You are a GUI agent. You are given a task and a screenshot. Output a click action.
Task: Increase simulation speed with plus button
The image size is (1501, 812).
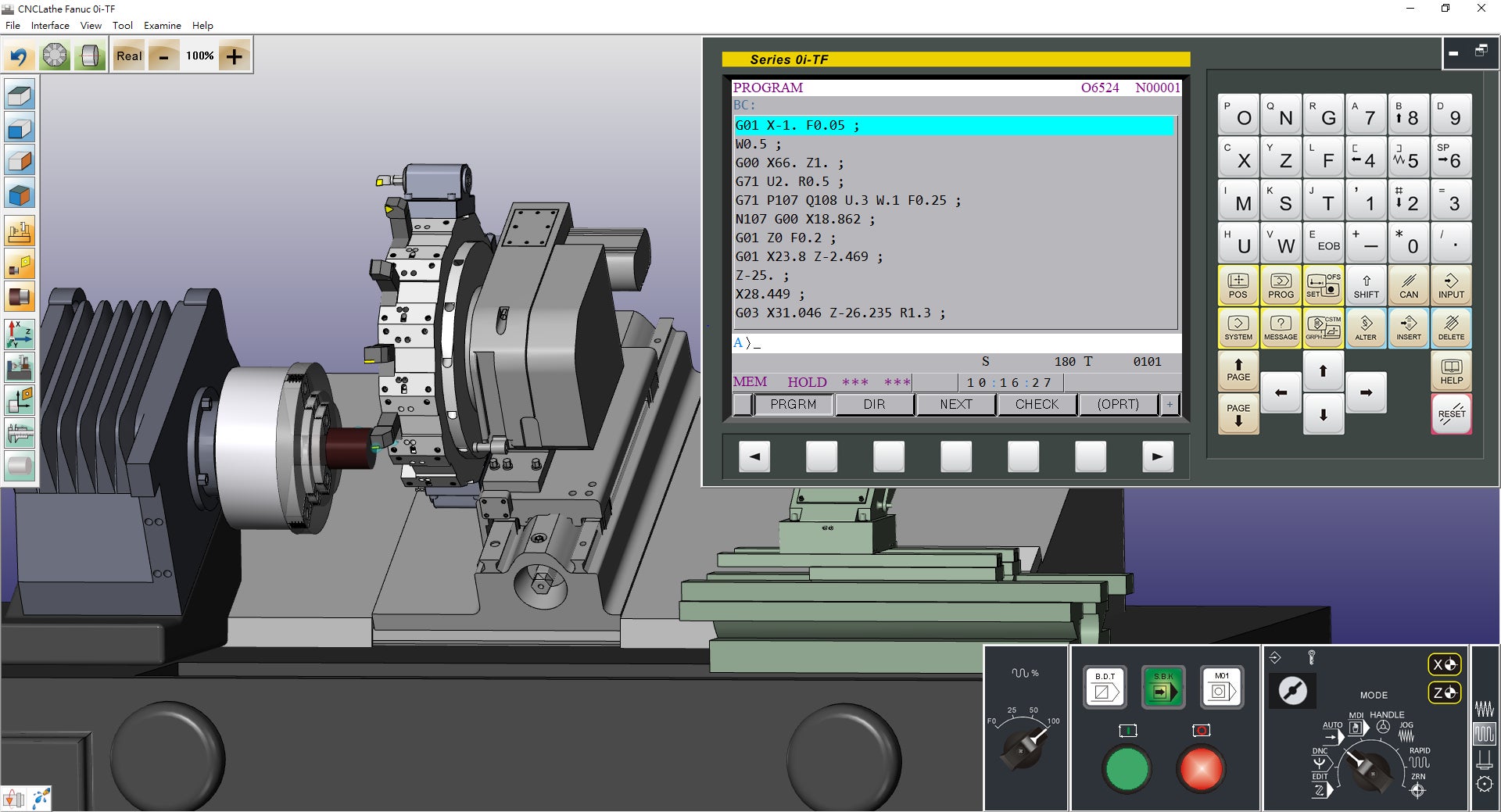[x=235, y=56]
